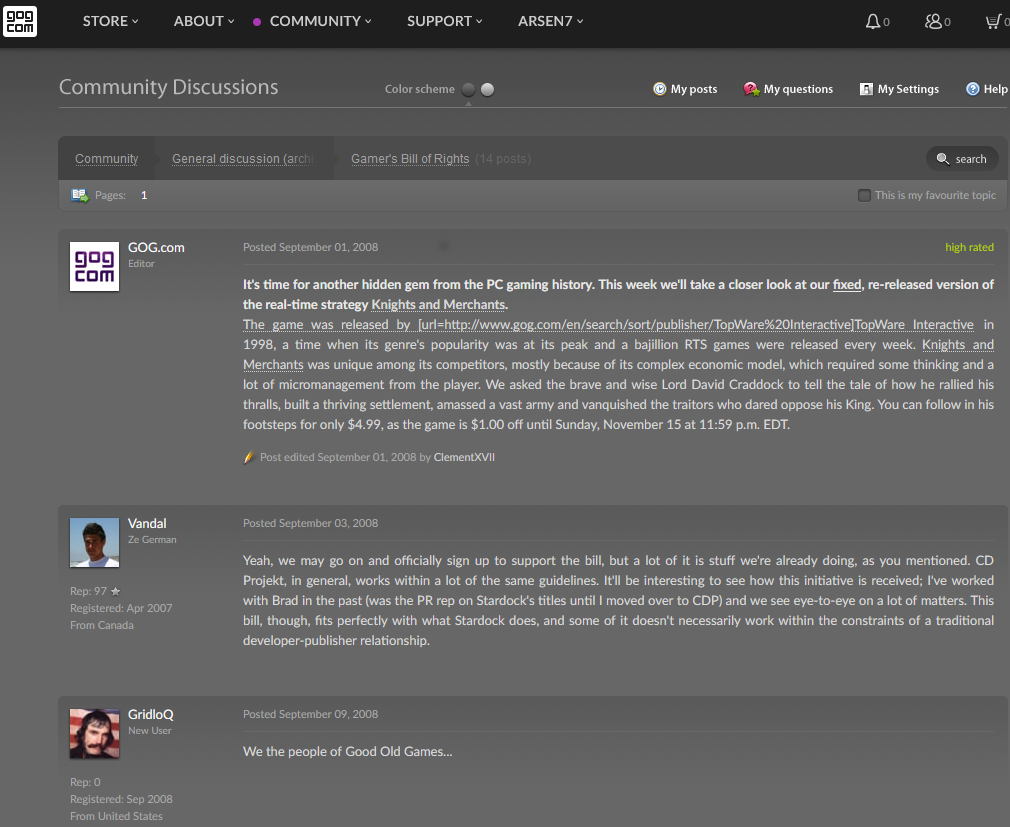Image resolution: width=1010 pixels, height=827 pixels.
Task: Click 'Posted September 03, 2008' date
Action: coord(310,524)
